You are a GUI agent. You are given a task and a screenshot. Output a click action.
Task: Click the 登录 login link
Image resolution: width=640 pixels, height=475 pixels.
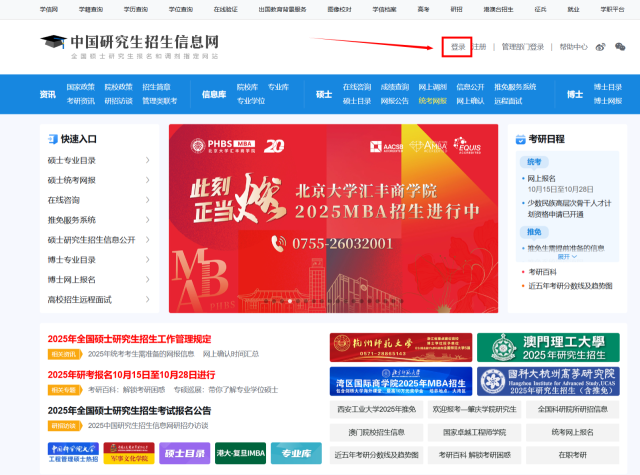tap(457, 47)
